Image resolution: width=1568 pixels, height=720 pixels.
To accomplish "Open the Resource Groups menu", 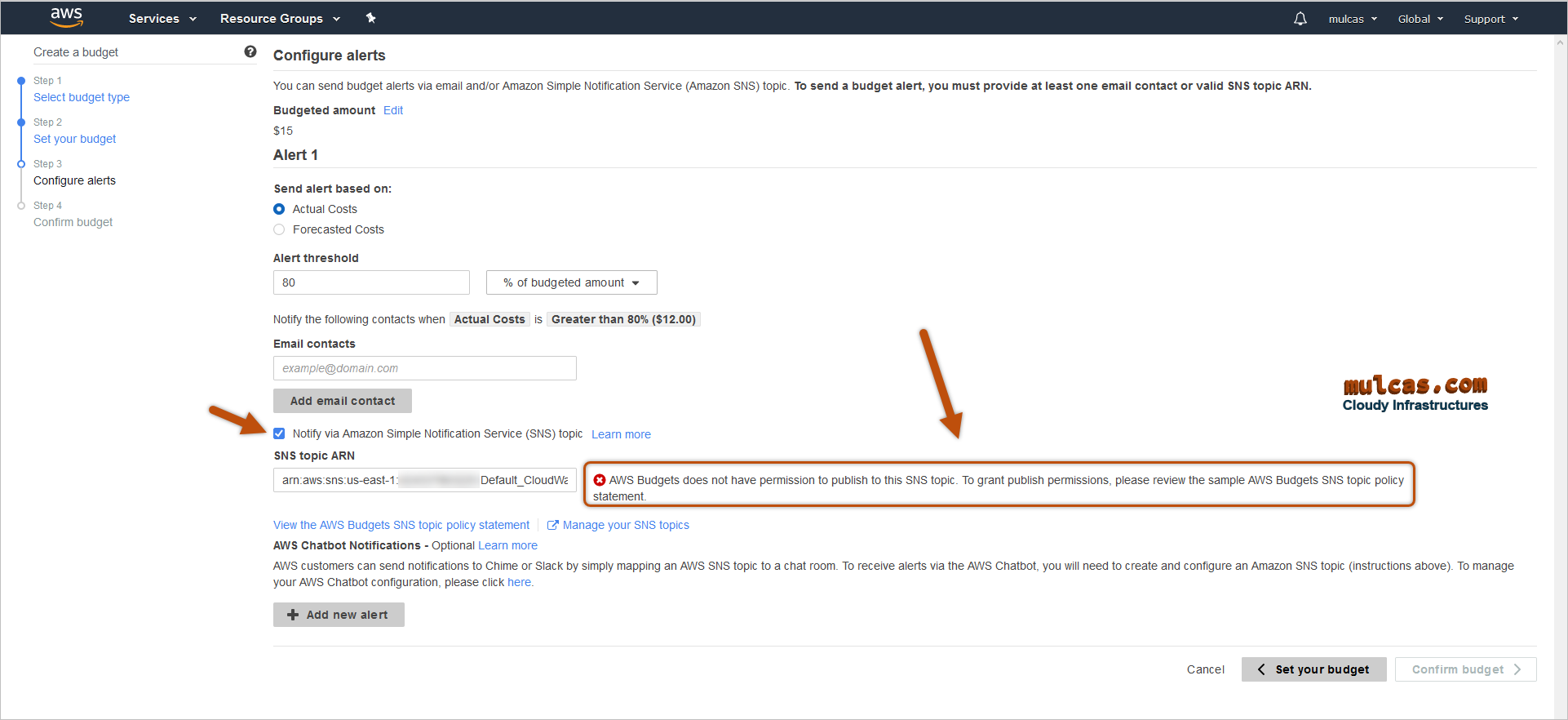I will [279, 19].
